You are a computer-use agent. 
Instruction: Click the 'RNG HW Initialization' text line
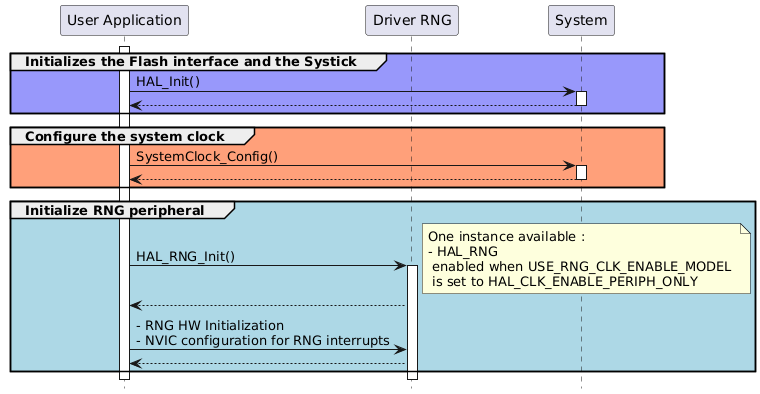210,325
